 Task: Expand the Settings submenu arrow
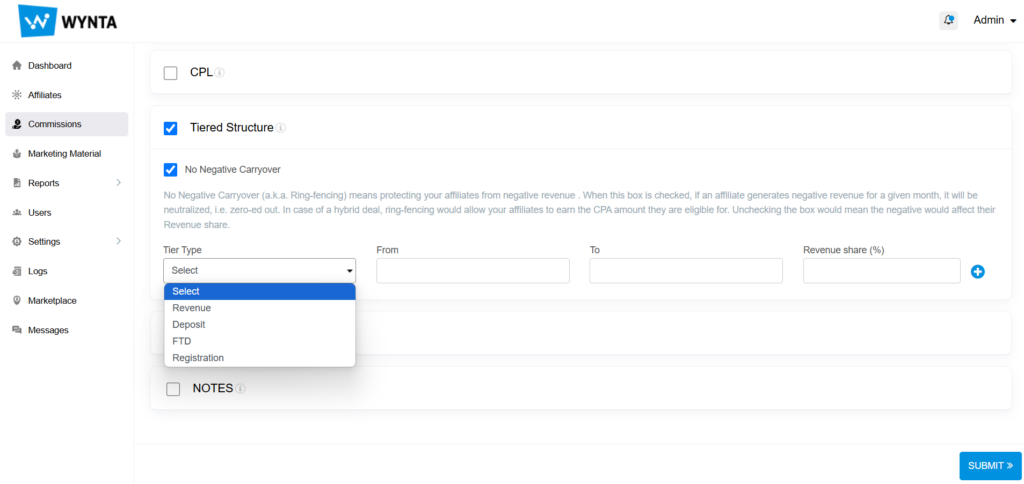coord(118,242)
